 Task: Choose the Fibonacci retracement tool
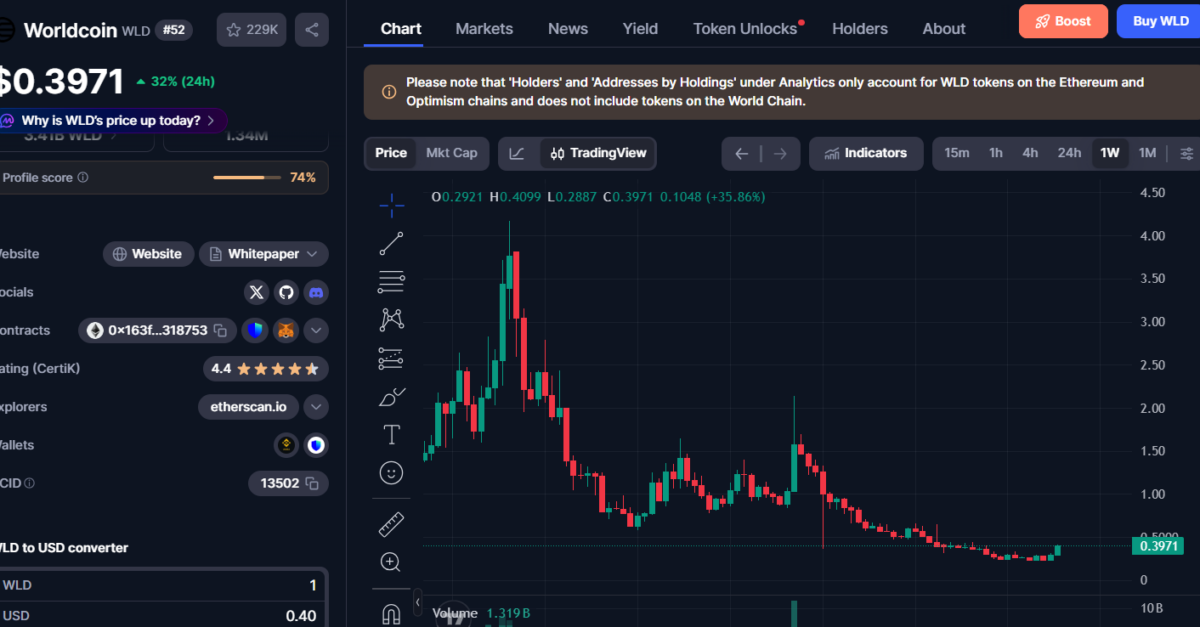pos(391,282)
